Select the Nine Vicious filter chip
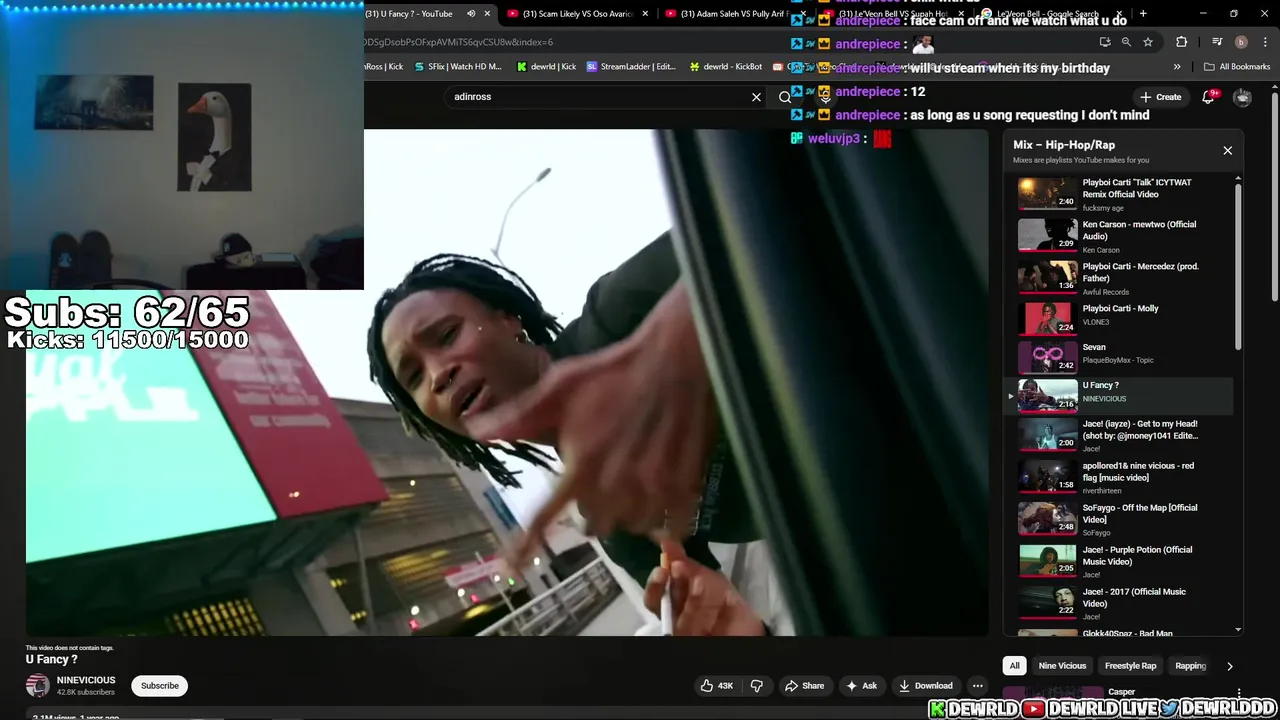The height and width of the screenshot is (720, 1280). (1062, 666)
